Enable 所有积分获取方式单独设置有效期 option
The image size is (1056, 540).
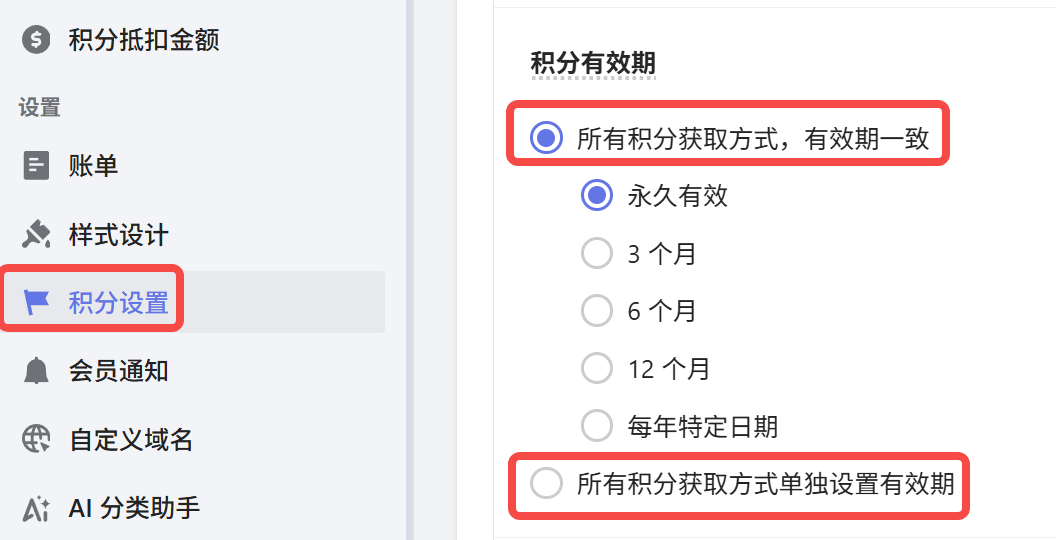pos(546,484)
